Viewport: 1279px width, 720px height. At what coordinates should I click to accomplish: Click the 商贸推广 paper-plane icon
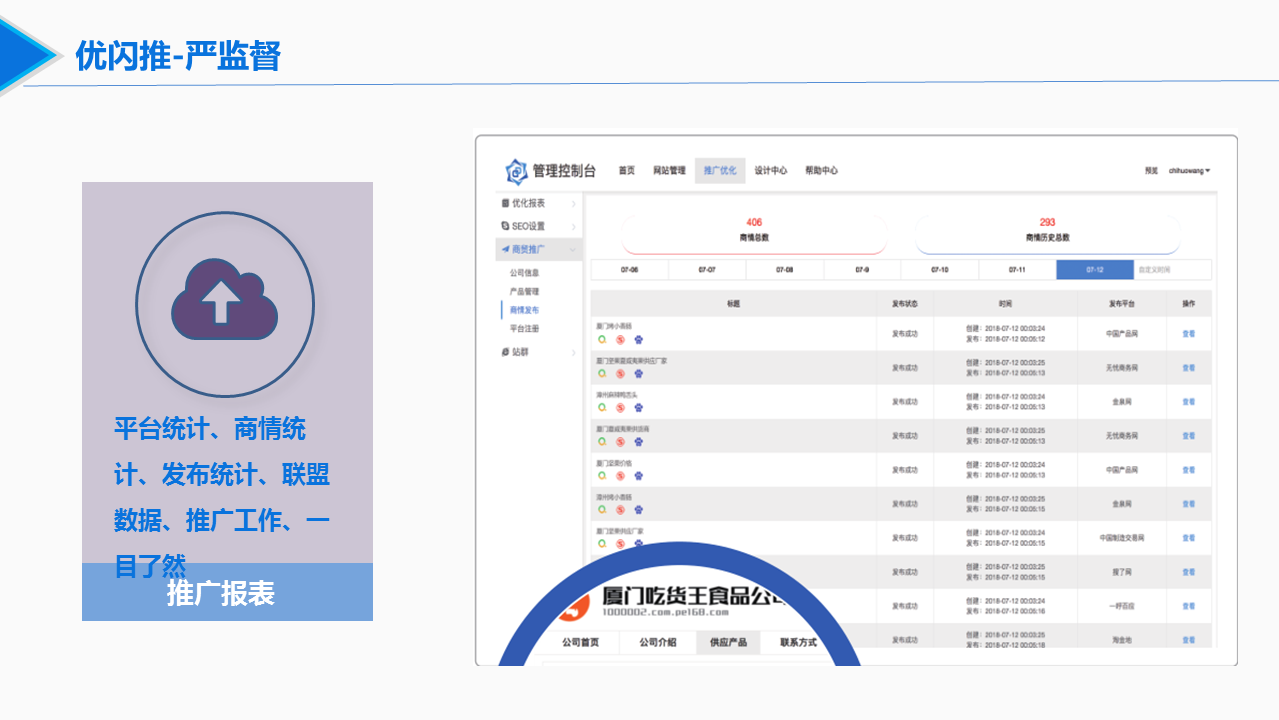[505, 249]
